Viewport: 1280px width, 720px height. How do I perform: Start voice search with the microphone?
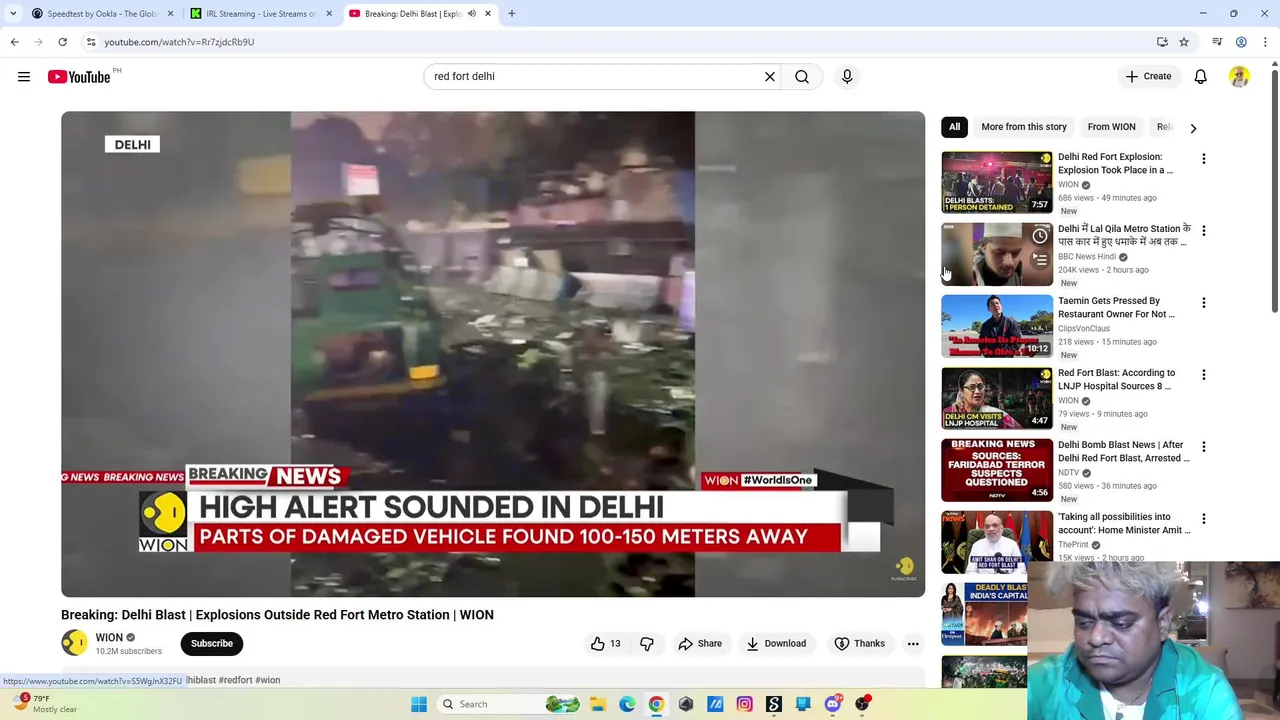click(x=847, y=76)
